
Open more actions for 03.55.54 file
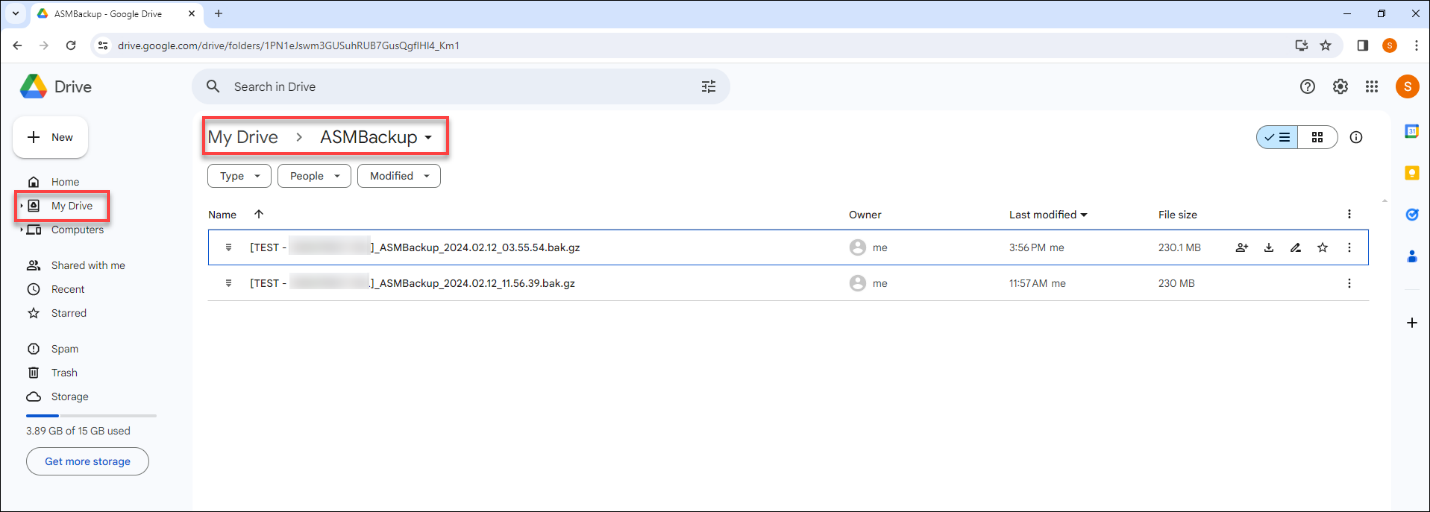[x=1349, y=248]
